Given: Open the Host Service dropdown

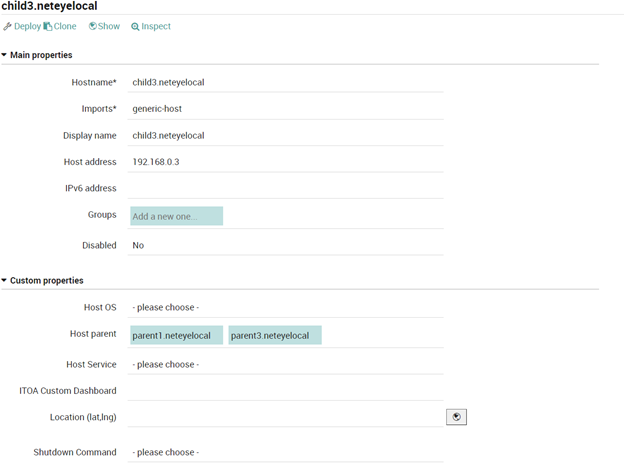Looking at the screenshot, I should 285,364.
